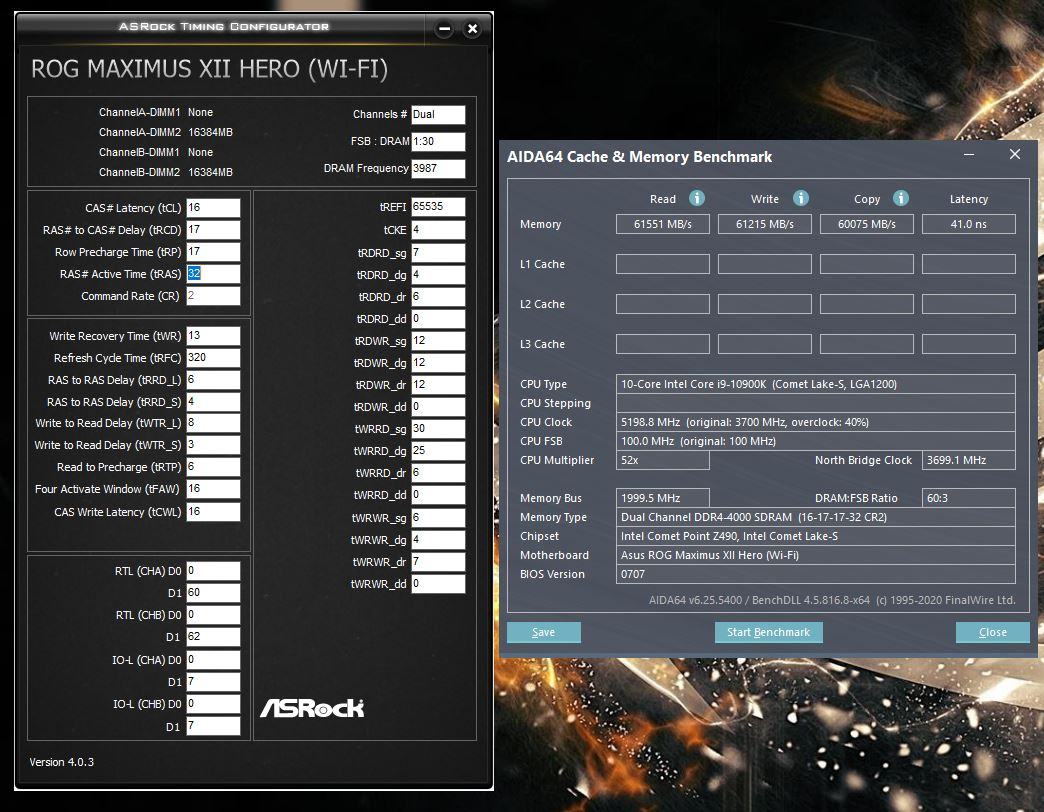Click the Write info icon in AIDA64
Screen dimensions: 1044x812
(x=800, y=198)
